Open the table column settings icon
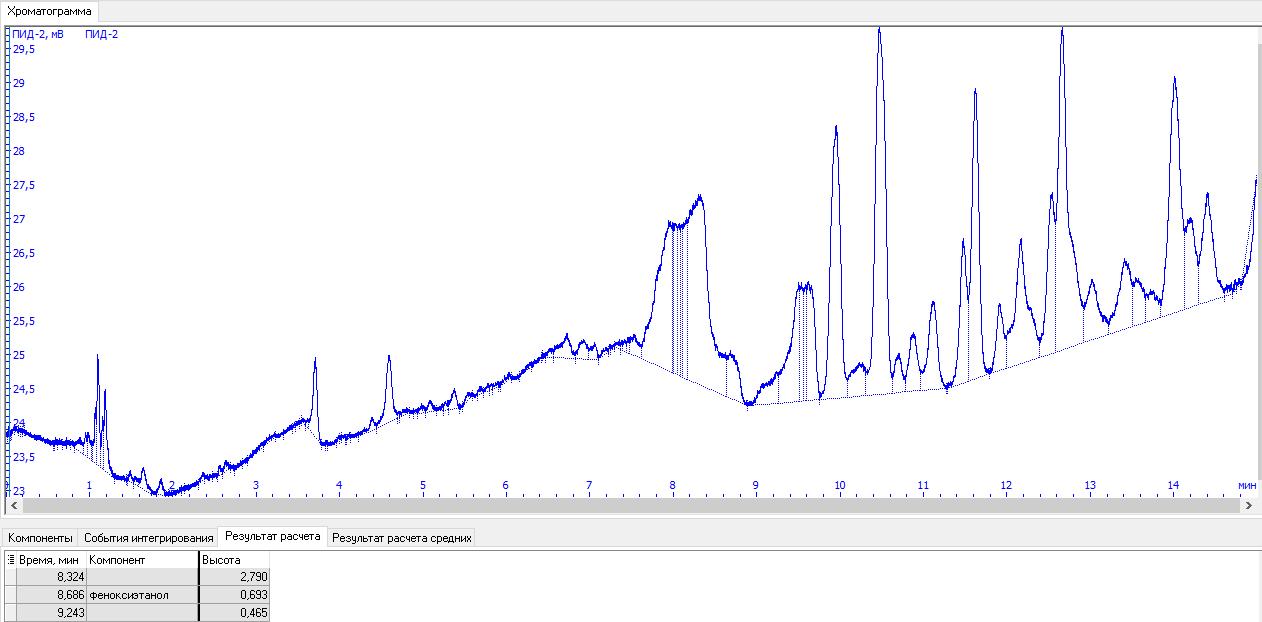1262x622 pixels. coord(11,560)
